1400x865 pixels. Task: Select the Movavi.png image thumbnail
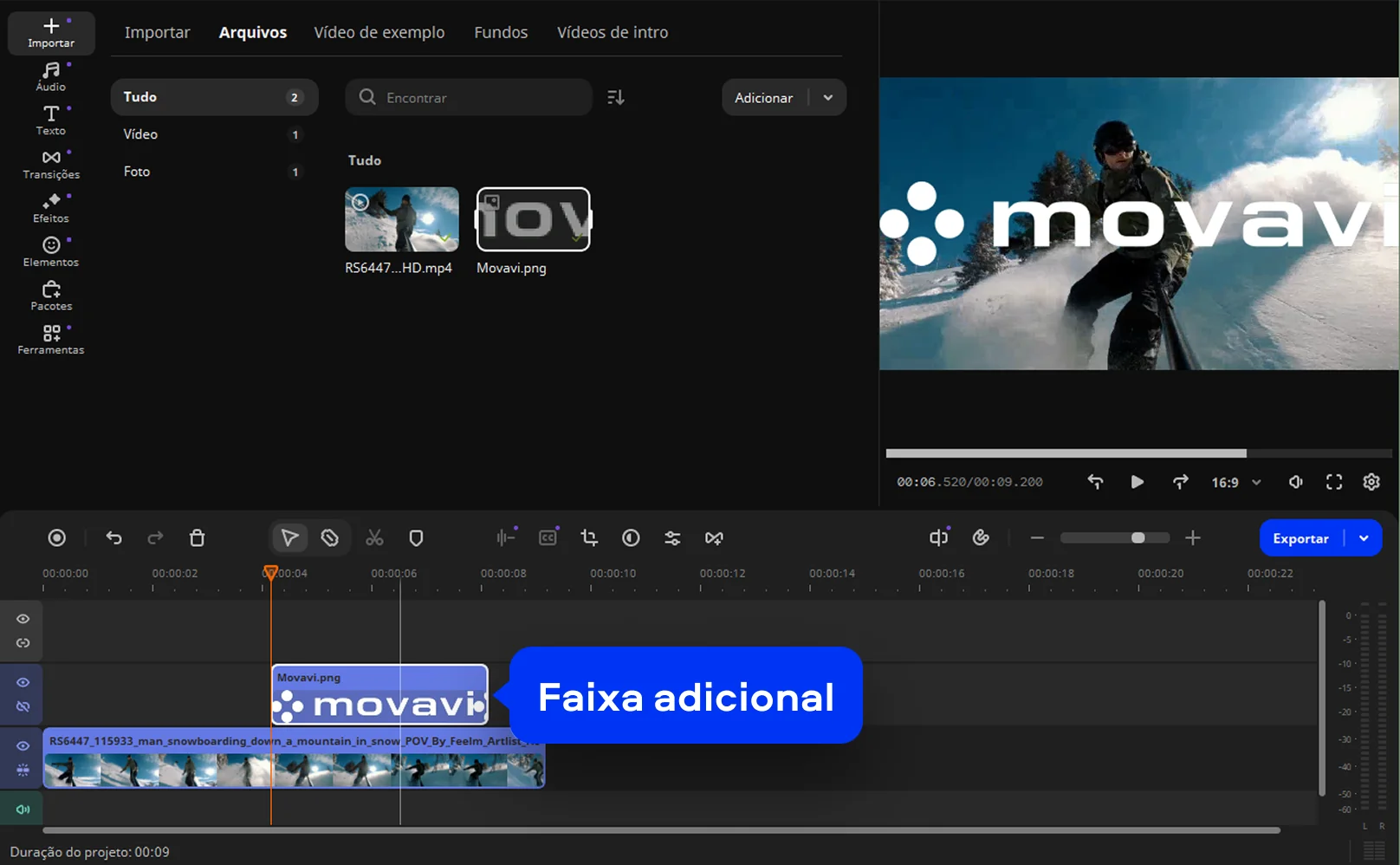click(534, 219)
